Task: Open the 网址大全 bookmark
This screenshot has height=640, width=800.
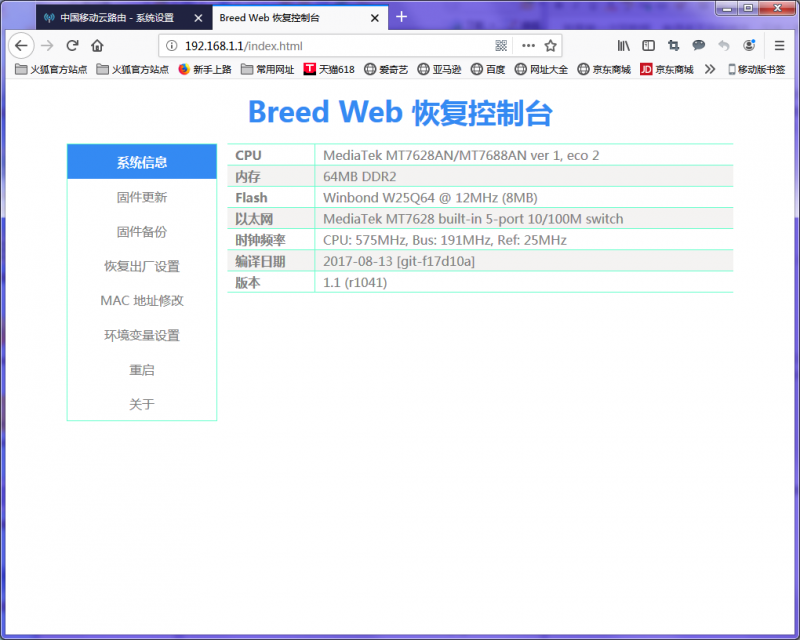Action: point(541,69)
